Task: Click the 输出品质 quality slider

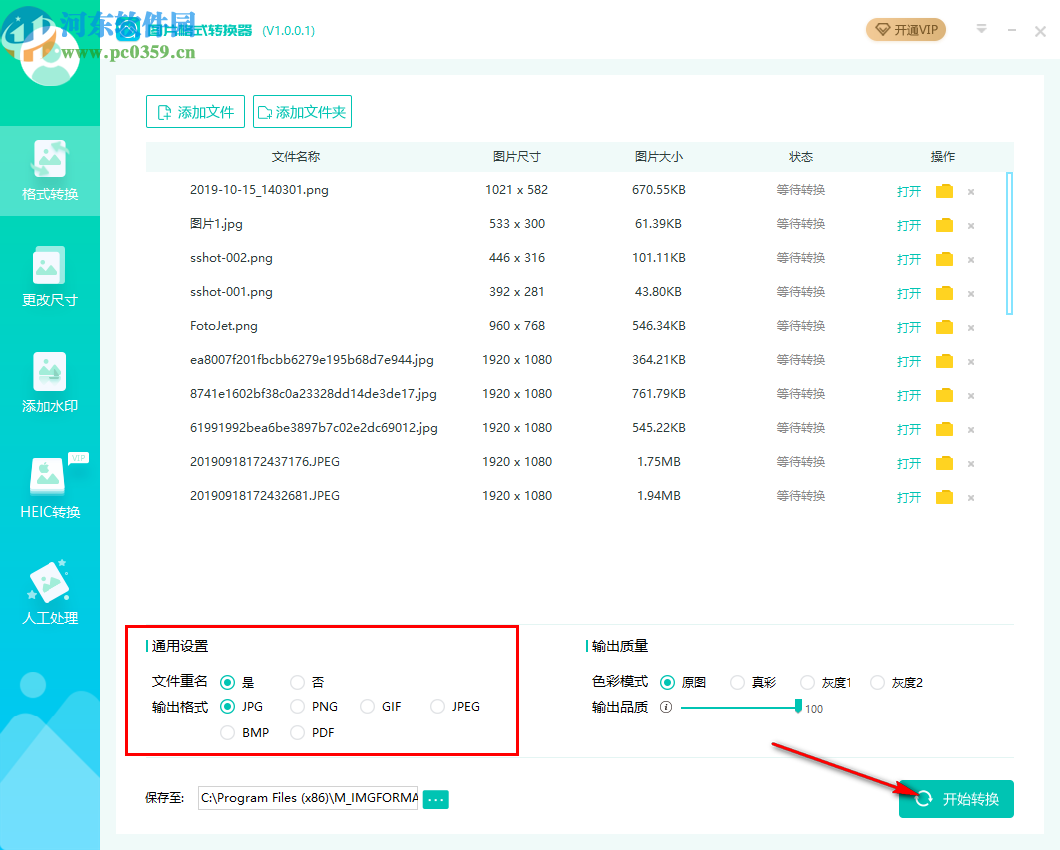Action: coord(740,707)
